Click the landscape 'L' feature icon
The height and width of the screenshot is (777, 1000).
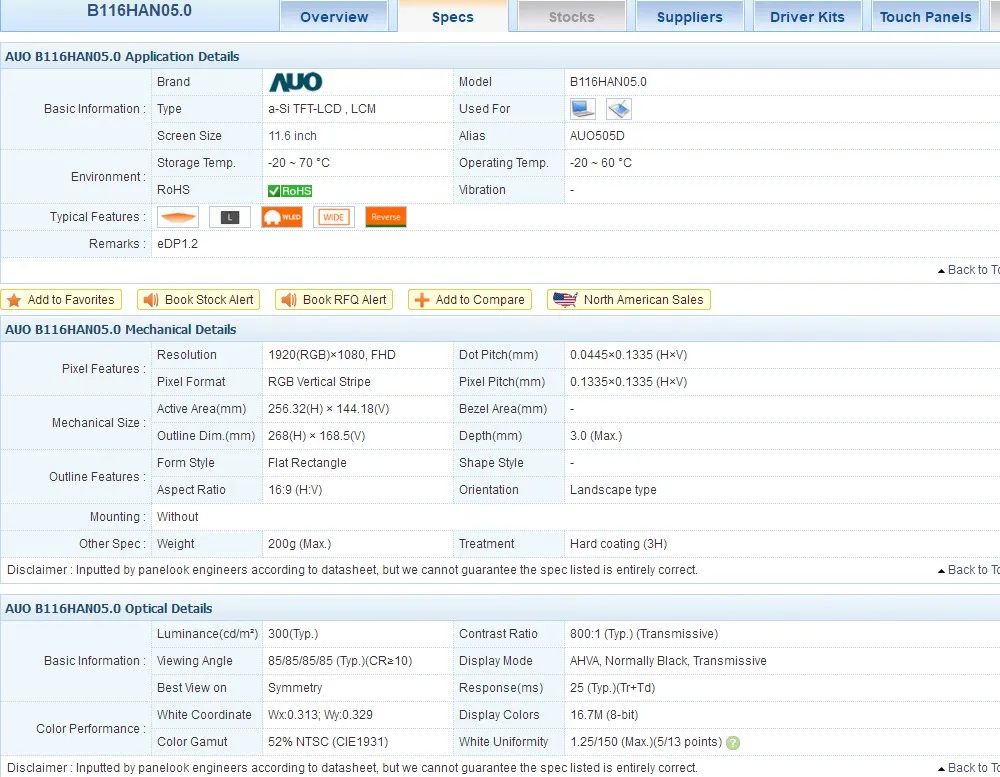pyautogui.click(x=230, y=217)
